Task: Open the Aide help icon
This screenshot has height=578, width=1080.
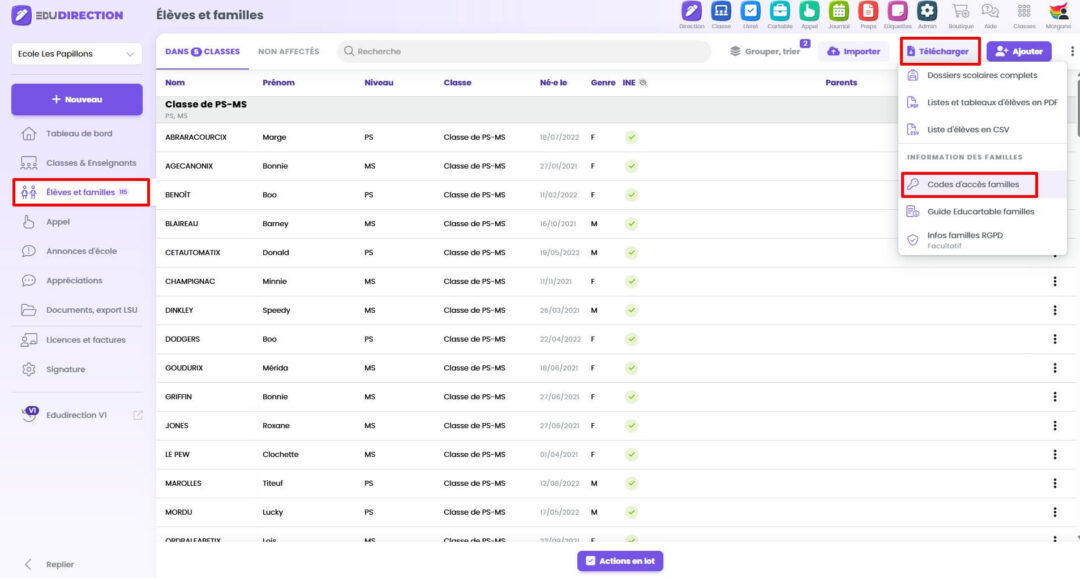Action: pos(990,12)
